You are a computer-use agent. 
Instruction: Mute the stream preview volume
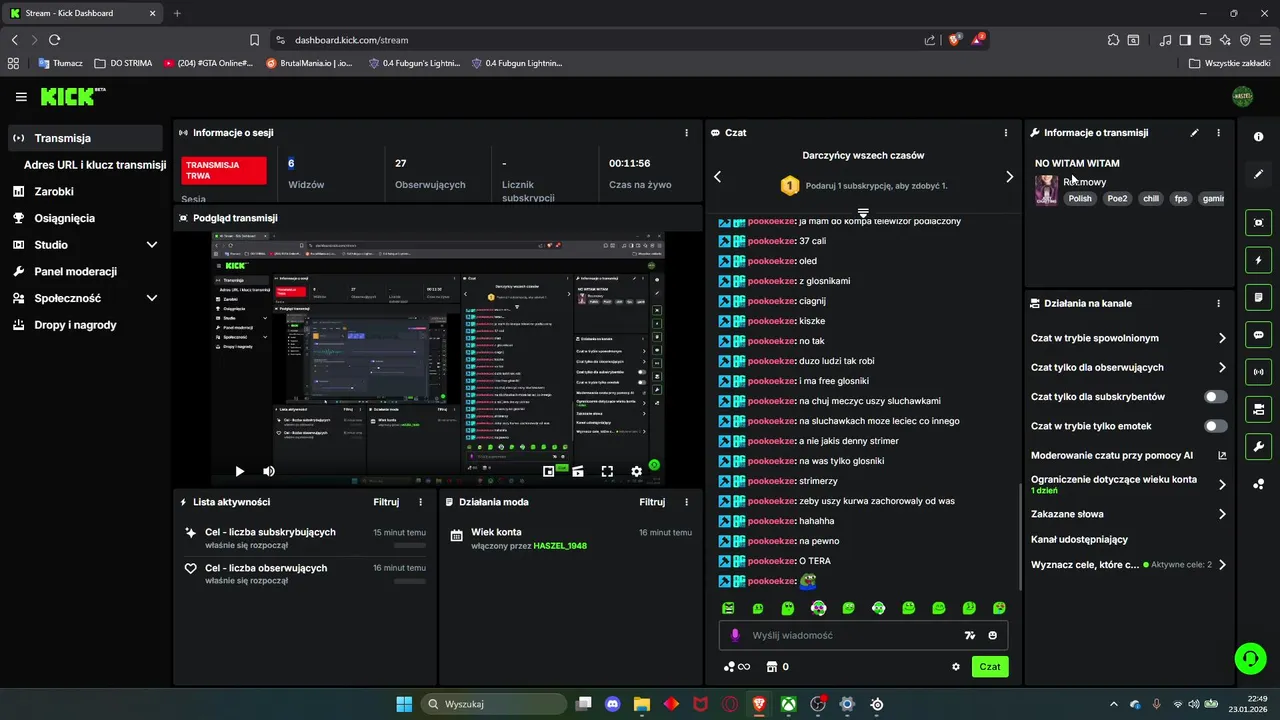tap(268, 471)
